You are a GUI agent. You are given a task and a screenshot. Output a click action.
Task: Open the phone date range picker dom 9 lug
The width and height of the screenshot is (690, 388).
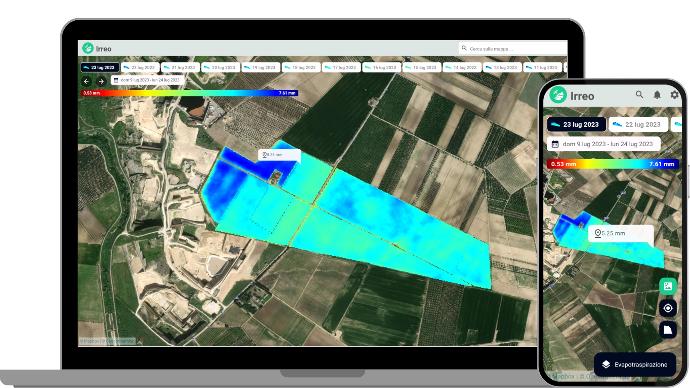click(x=603, y=144)
